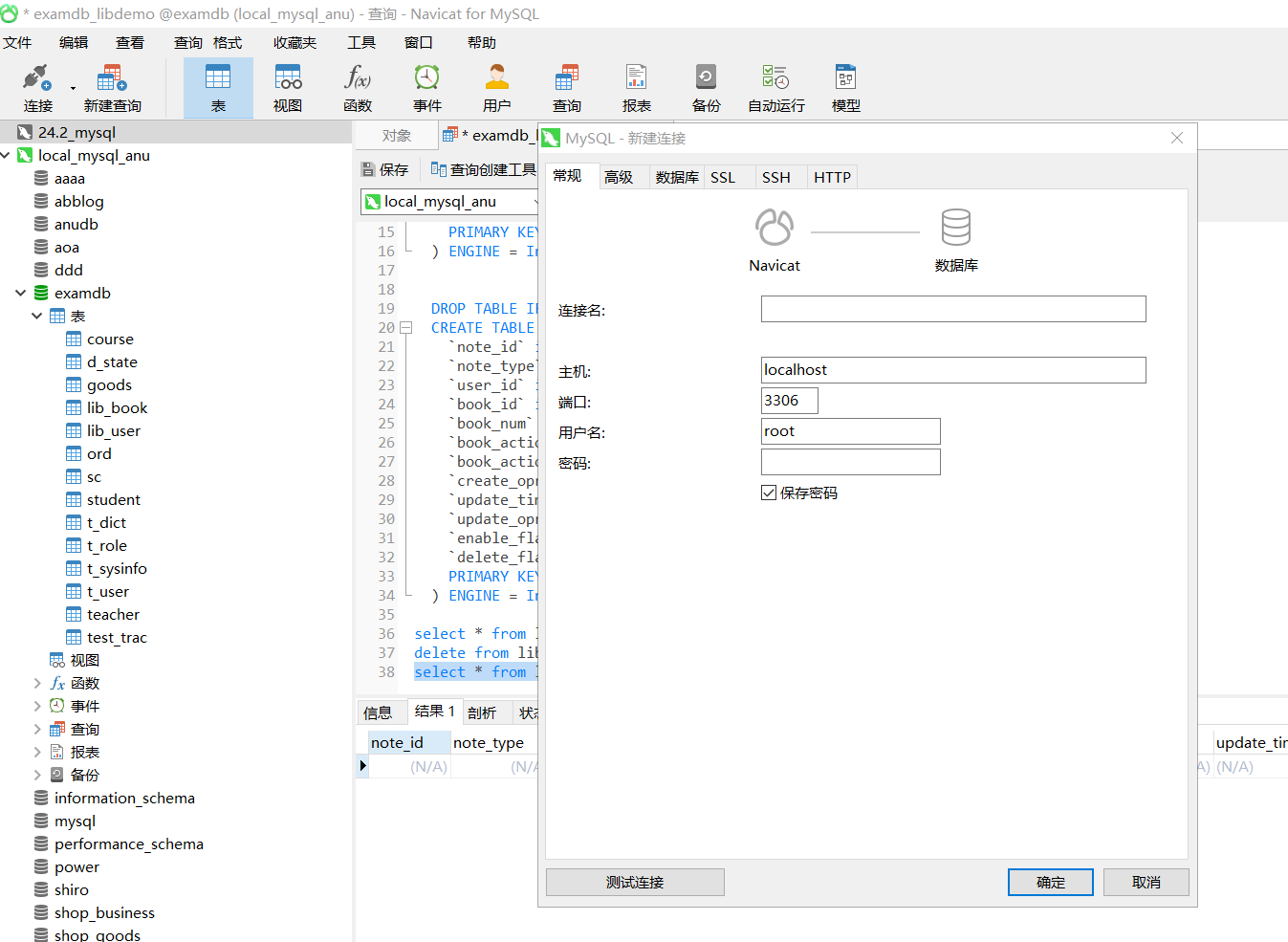The image size is (1288, 942).
Task: Open the 事件 event toolbar icon
Action: (427, 88)
